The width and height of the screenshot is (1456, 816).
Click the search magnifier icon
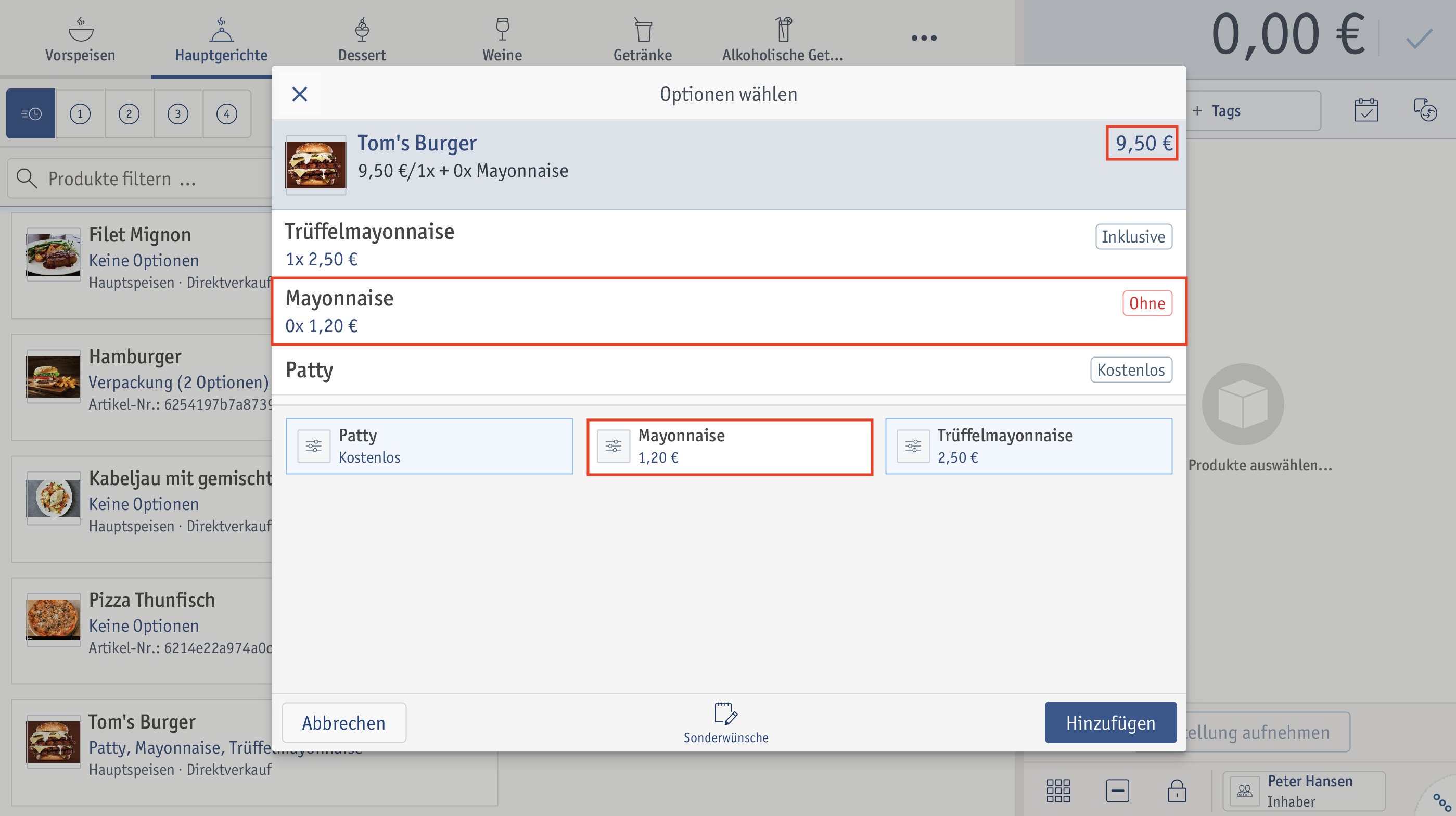click(27, 178)
